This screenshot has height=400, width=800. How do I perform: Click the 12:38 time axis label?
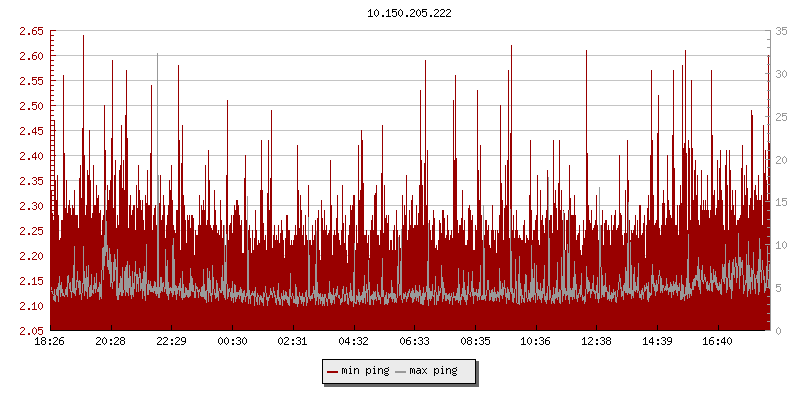[597, 341]
